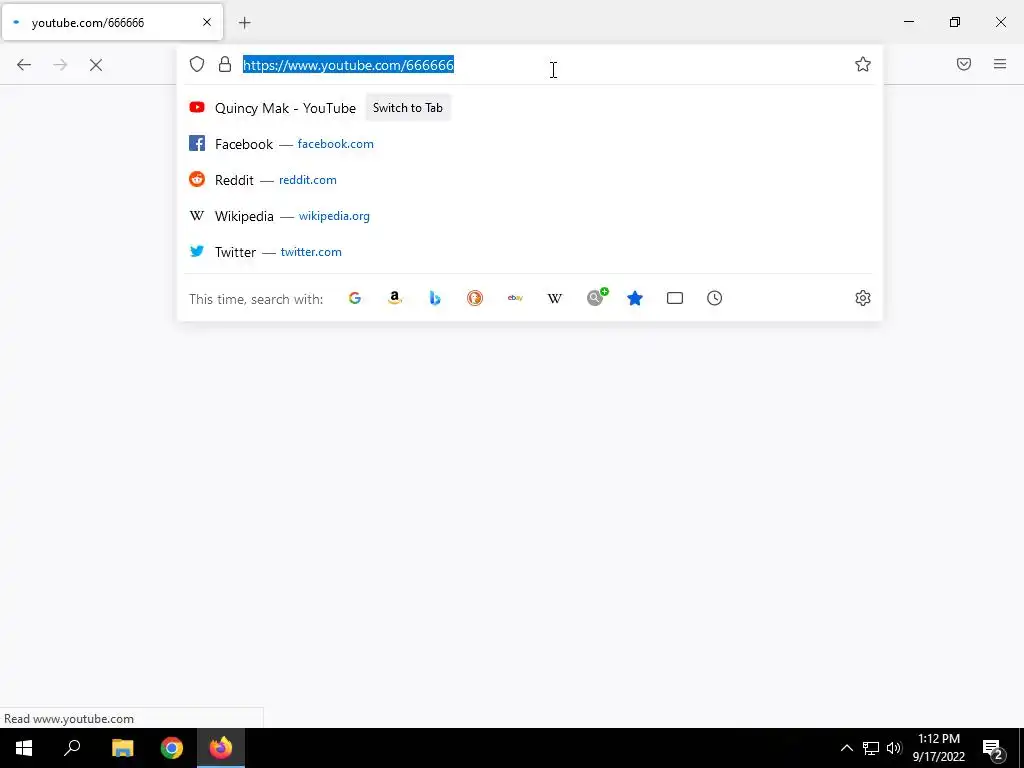
Task: Select the youtube.com/666666 tab
Action: (x=112, y=22)
